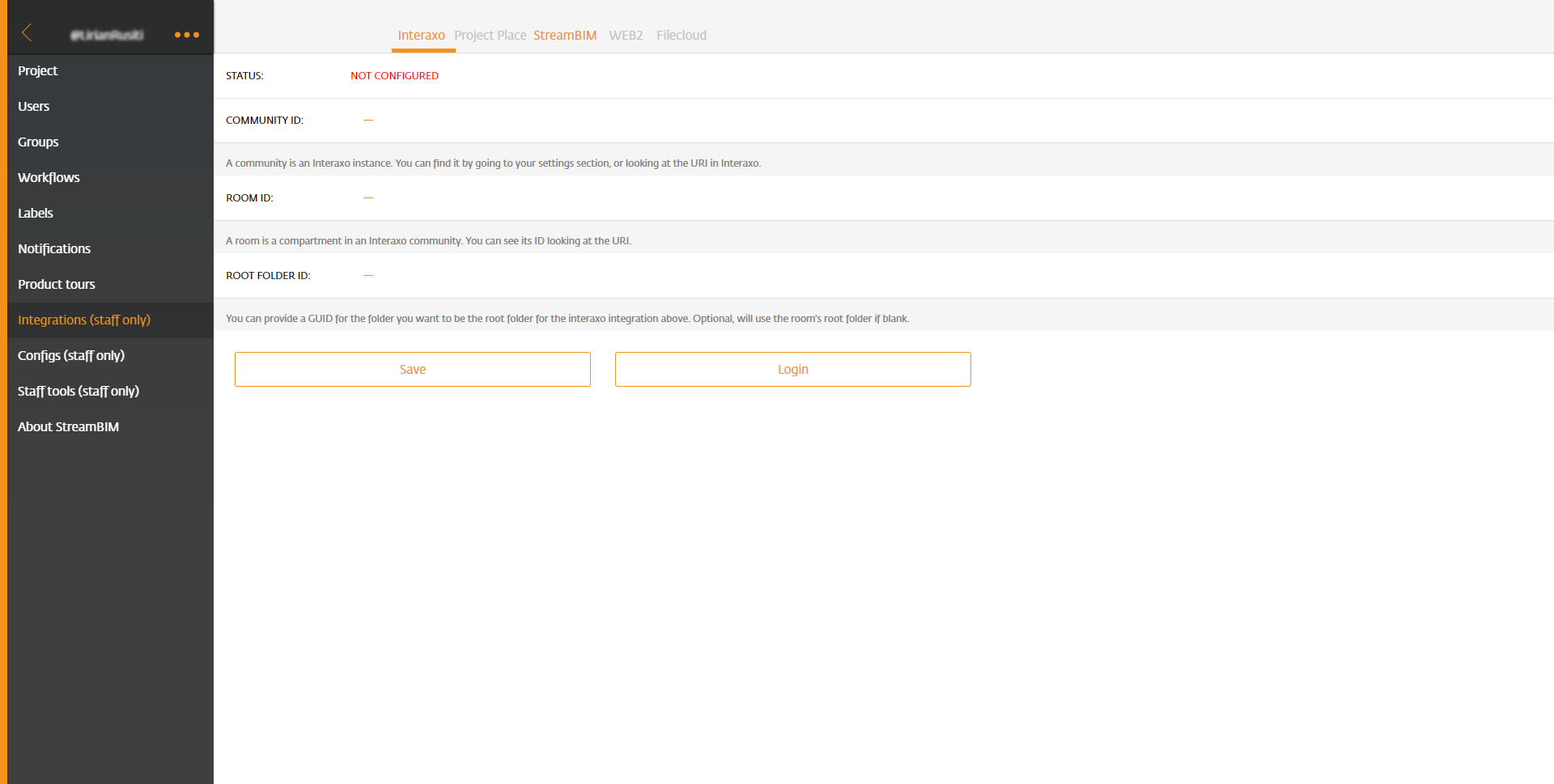Image resolution: width=1554 pixels, height=784 pixels.
Task: Switch to the Interaxo tab
Action: 422,36
